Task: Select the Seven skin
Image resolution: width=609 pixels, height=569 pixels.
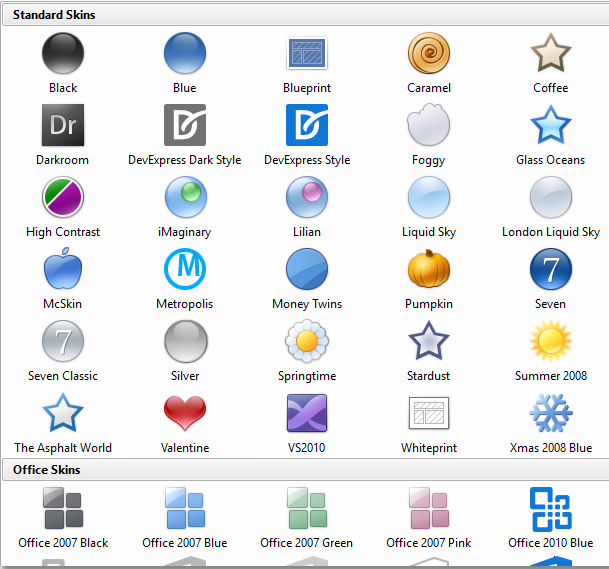Action: (551, 269)
